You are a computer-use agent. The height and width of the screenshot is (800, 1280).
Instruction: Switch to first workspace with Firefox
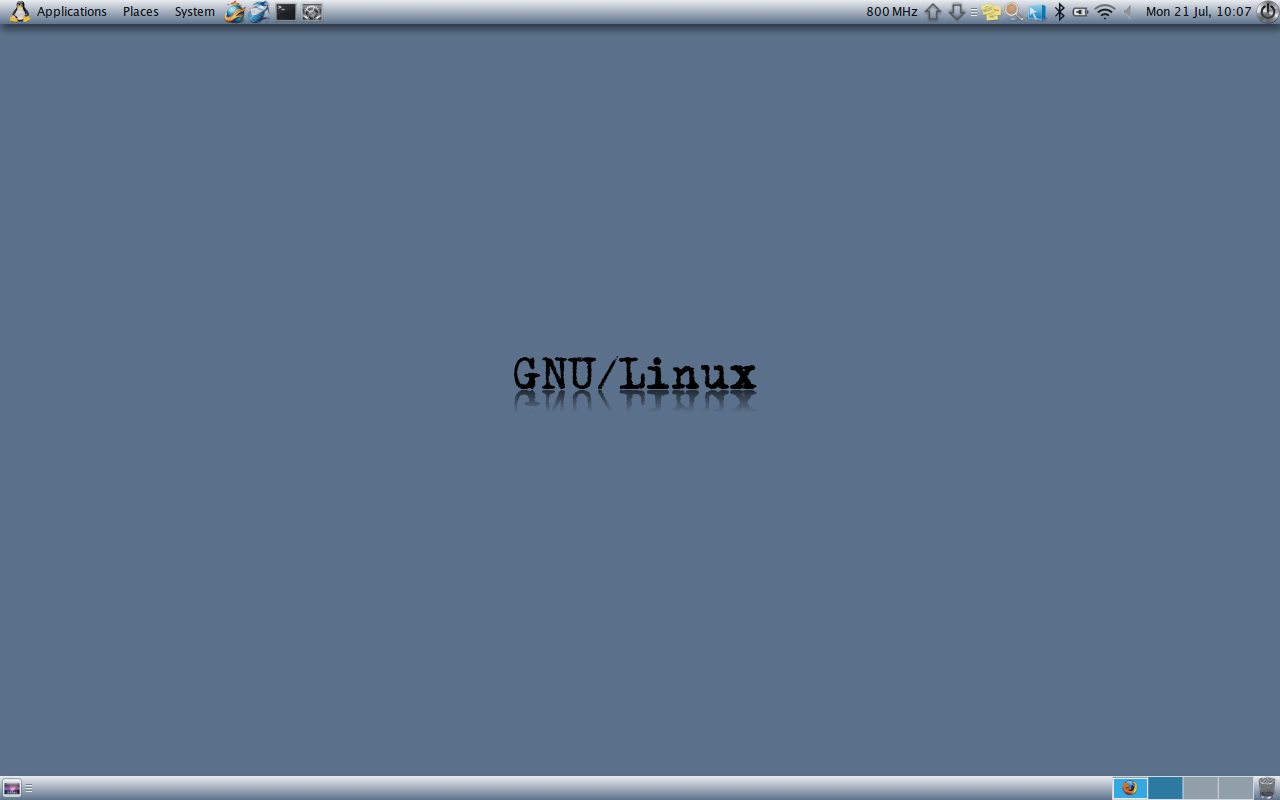pyautogui.click(x=1130, y=788)
